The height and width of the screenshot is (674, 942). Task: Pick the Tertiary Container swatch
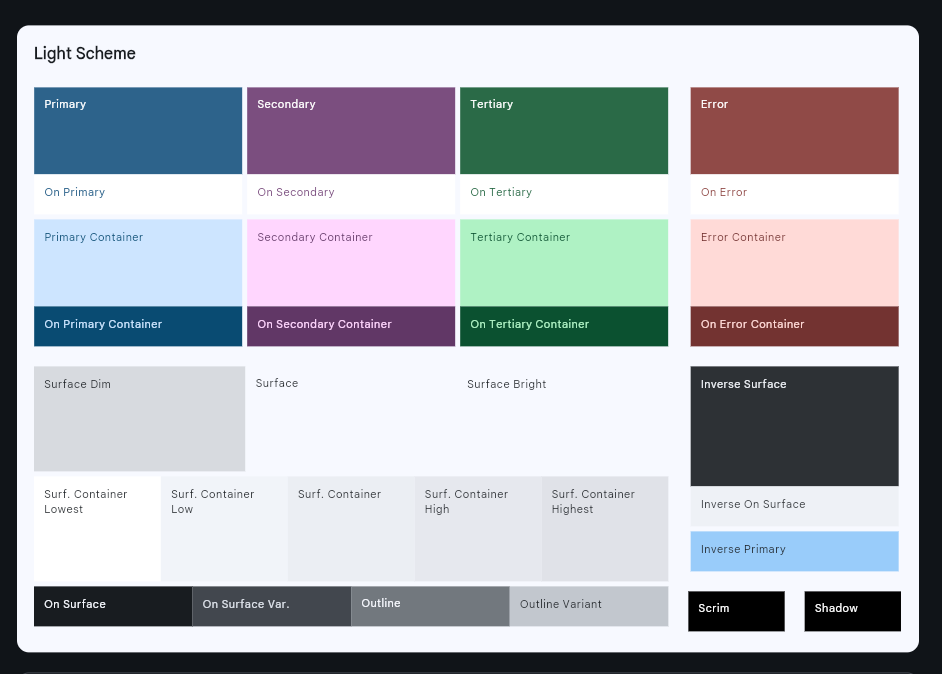[x=564, y=263]
